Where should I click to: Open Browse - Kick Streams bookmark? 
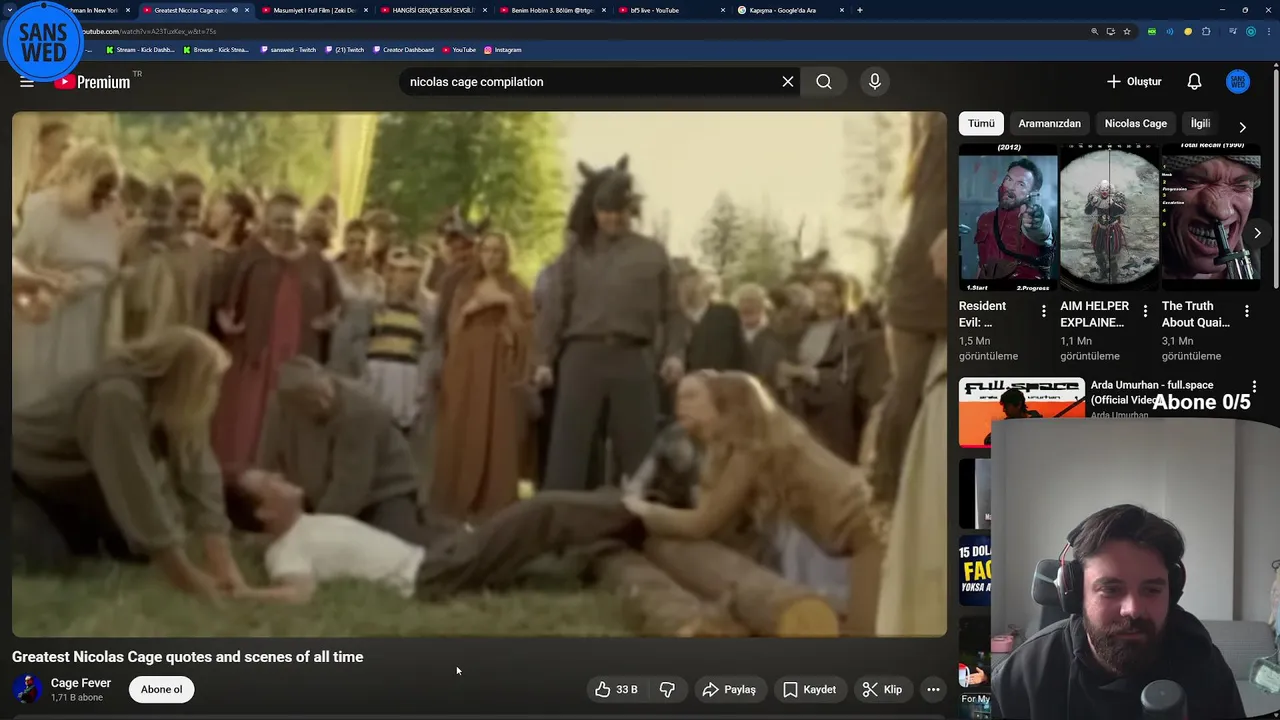[x=216, y=49]
